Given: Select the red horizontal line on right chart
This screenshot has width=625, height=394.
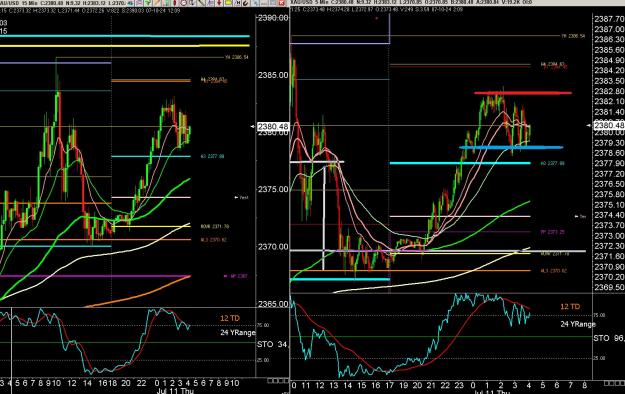Looking at the screenshot, I should coord(523,93).
